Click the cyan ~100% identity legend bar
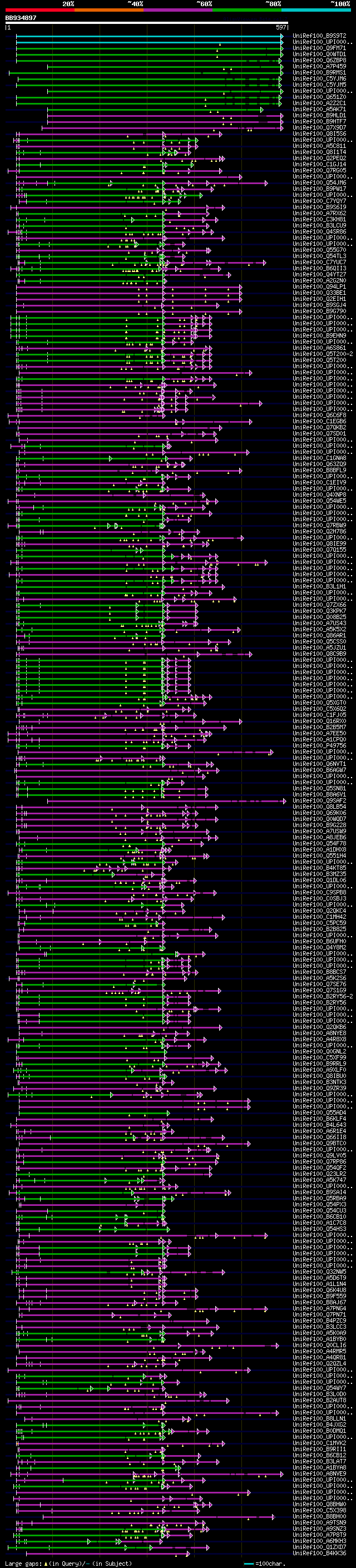The width and height of the screenshot is (356, 1568). tap(316, 10)
